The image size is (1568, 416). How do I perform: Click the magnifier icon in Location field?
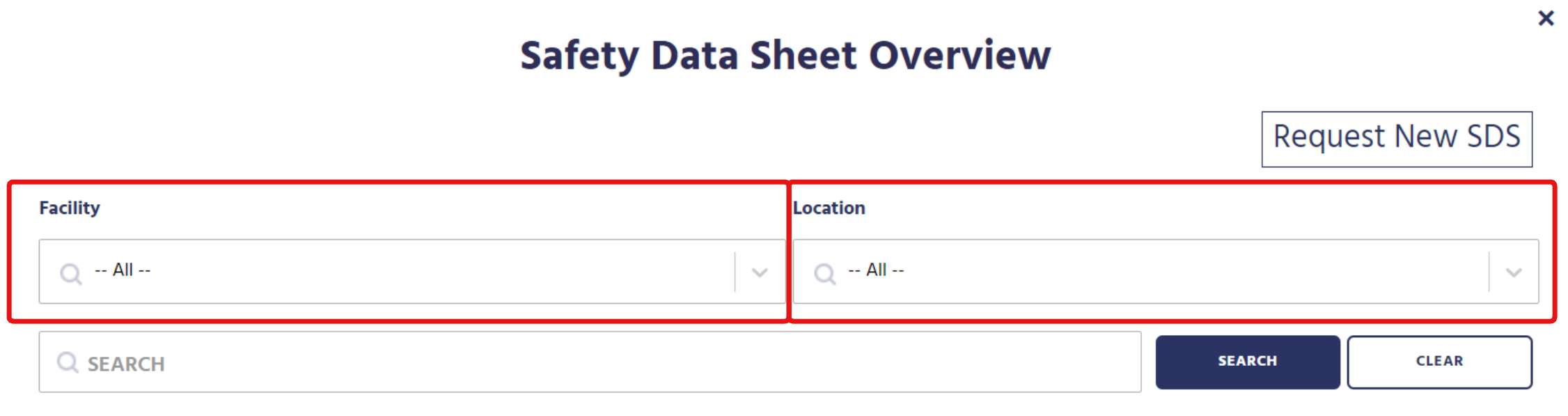825,273
